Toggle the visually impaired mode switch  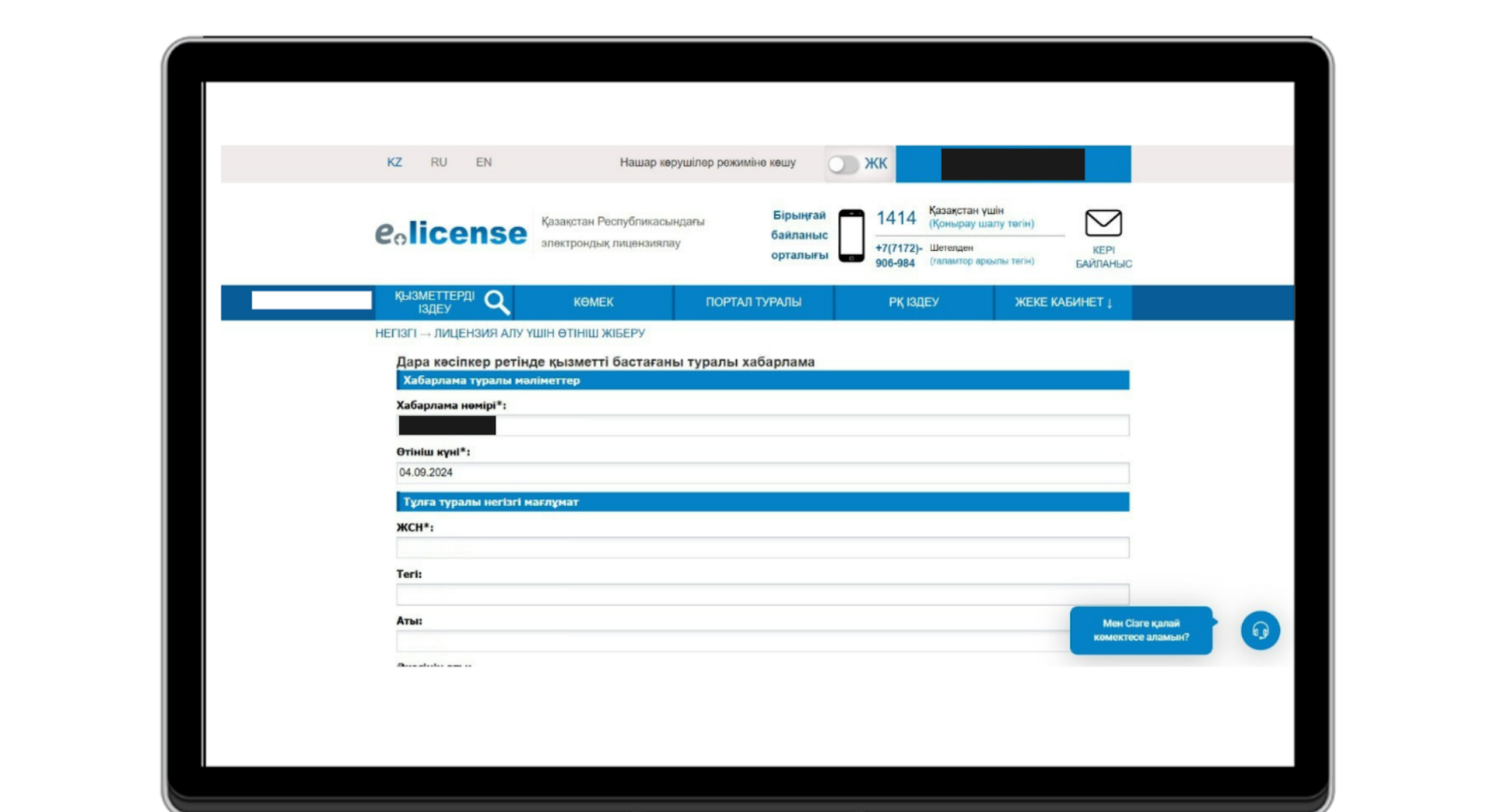click(x=843, y=164)
